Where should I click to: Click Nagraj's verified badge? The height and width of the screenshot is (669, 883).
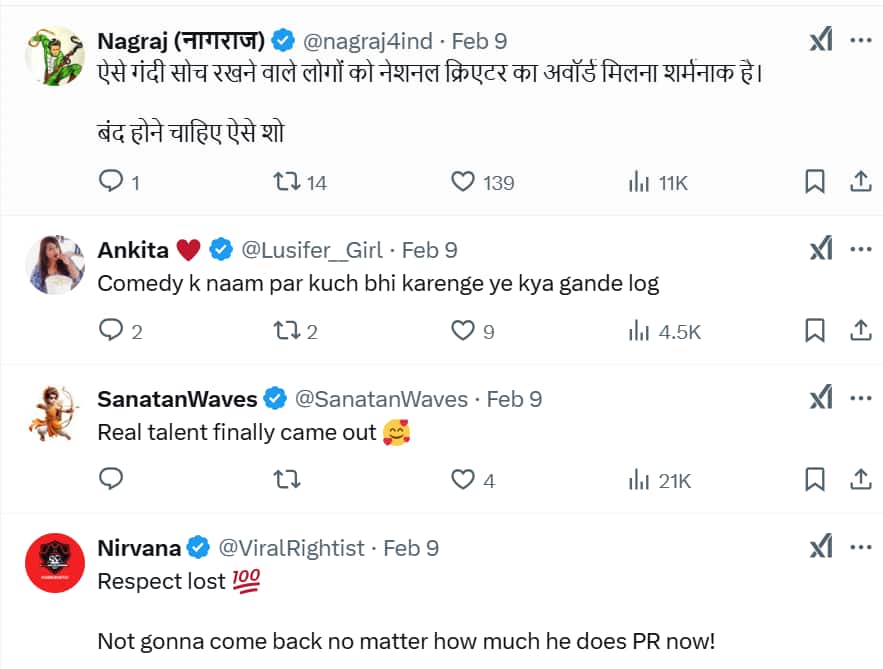283,41
